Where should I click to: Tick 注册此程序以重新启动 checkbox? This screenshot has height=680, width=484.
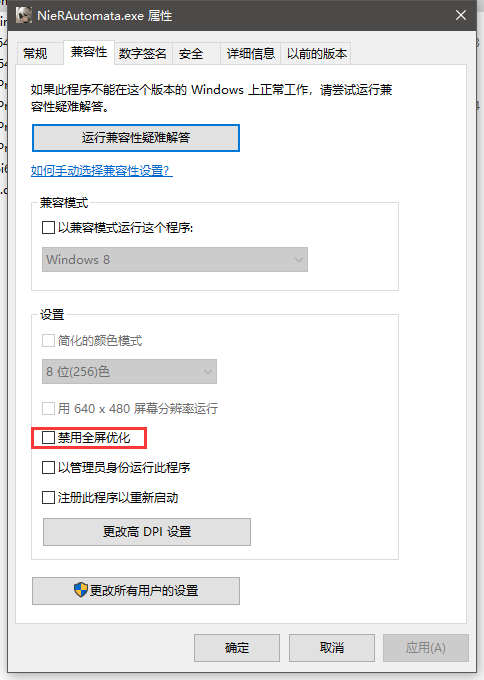pyautogui.click(x=48, y=497)
